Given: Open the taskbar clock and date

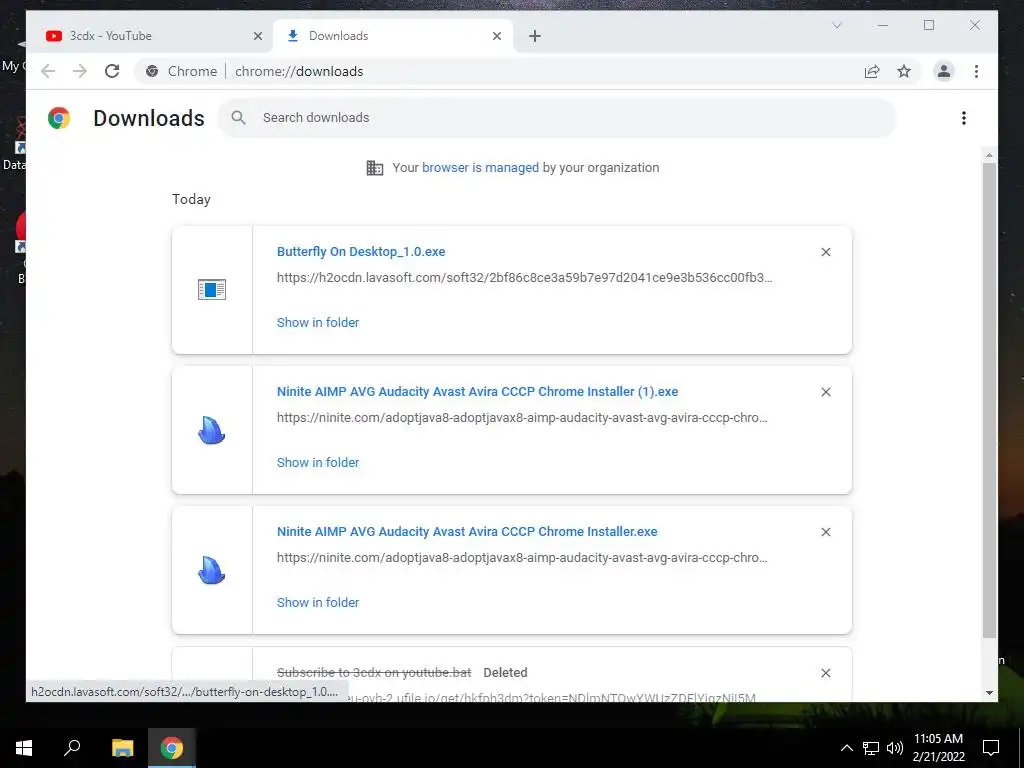Looking at the screenshot, I should point(938,748).
